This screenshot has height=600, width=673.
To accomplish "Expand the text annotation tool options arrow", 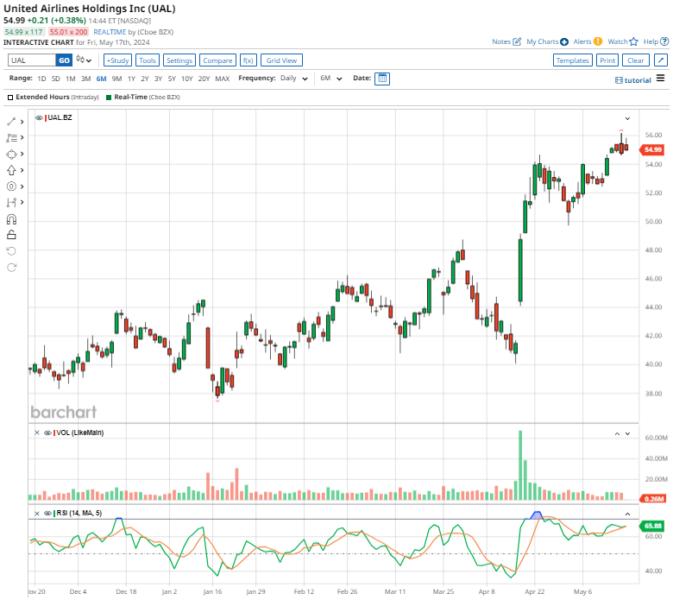I will tap(22, 138).
